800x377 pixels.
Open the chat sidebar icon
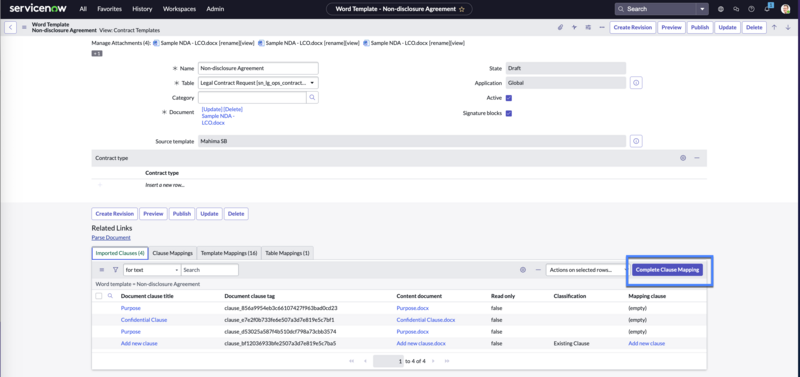click(736, 9)
